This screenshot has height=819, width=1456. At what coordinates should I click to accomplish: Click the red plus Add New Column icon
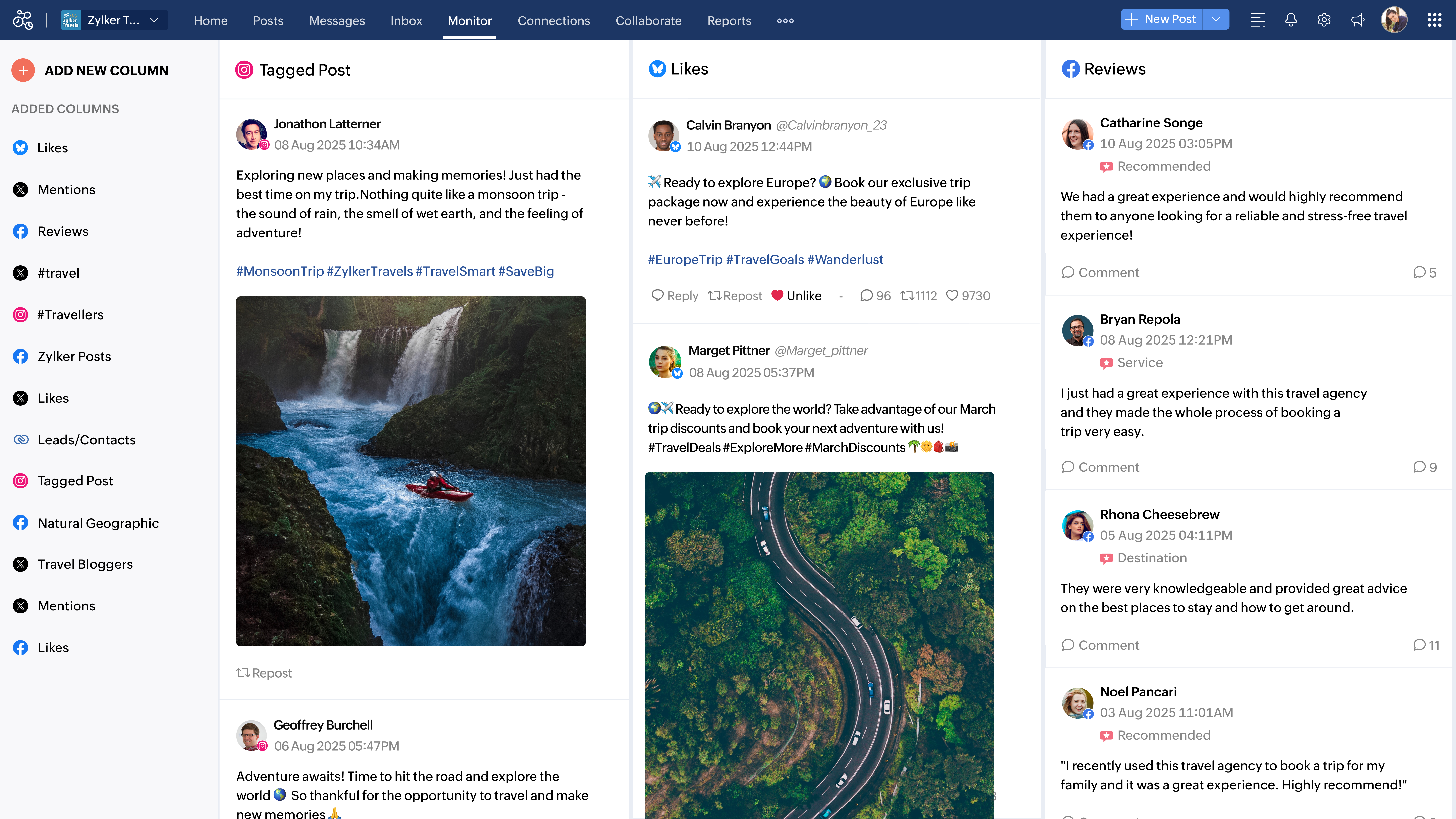point(23,70)
